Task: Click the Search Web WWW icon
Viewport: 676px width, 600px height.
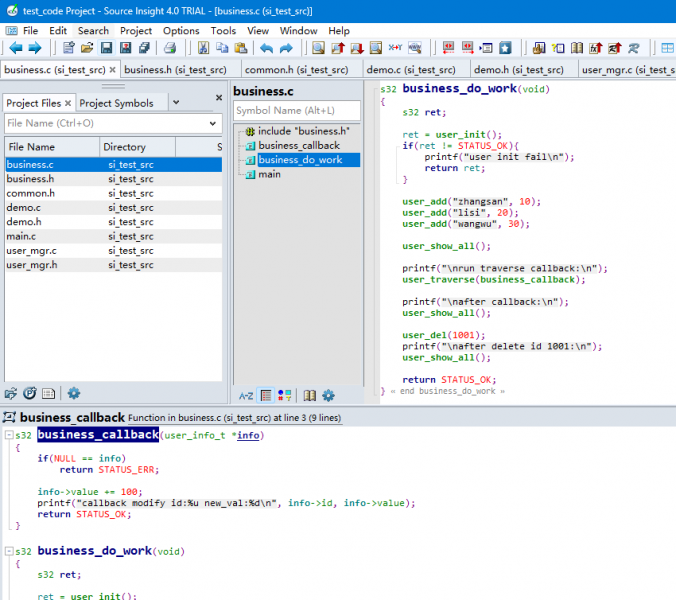Action: tap(415, 48)
